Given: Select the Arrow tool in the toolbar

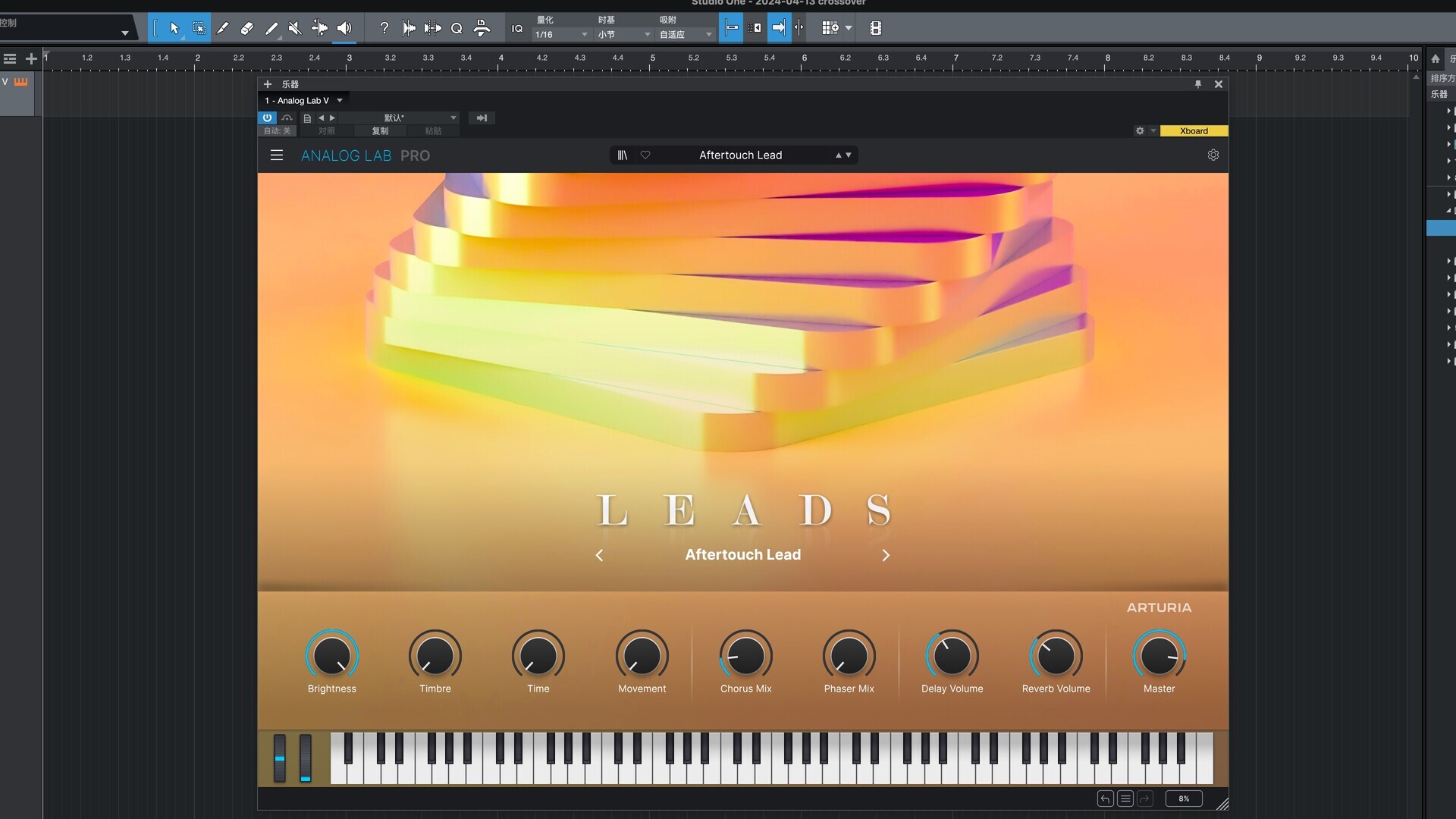Looking at the screenshot, I should [174, 28].
